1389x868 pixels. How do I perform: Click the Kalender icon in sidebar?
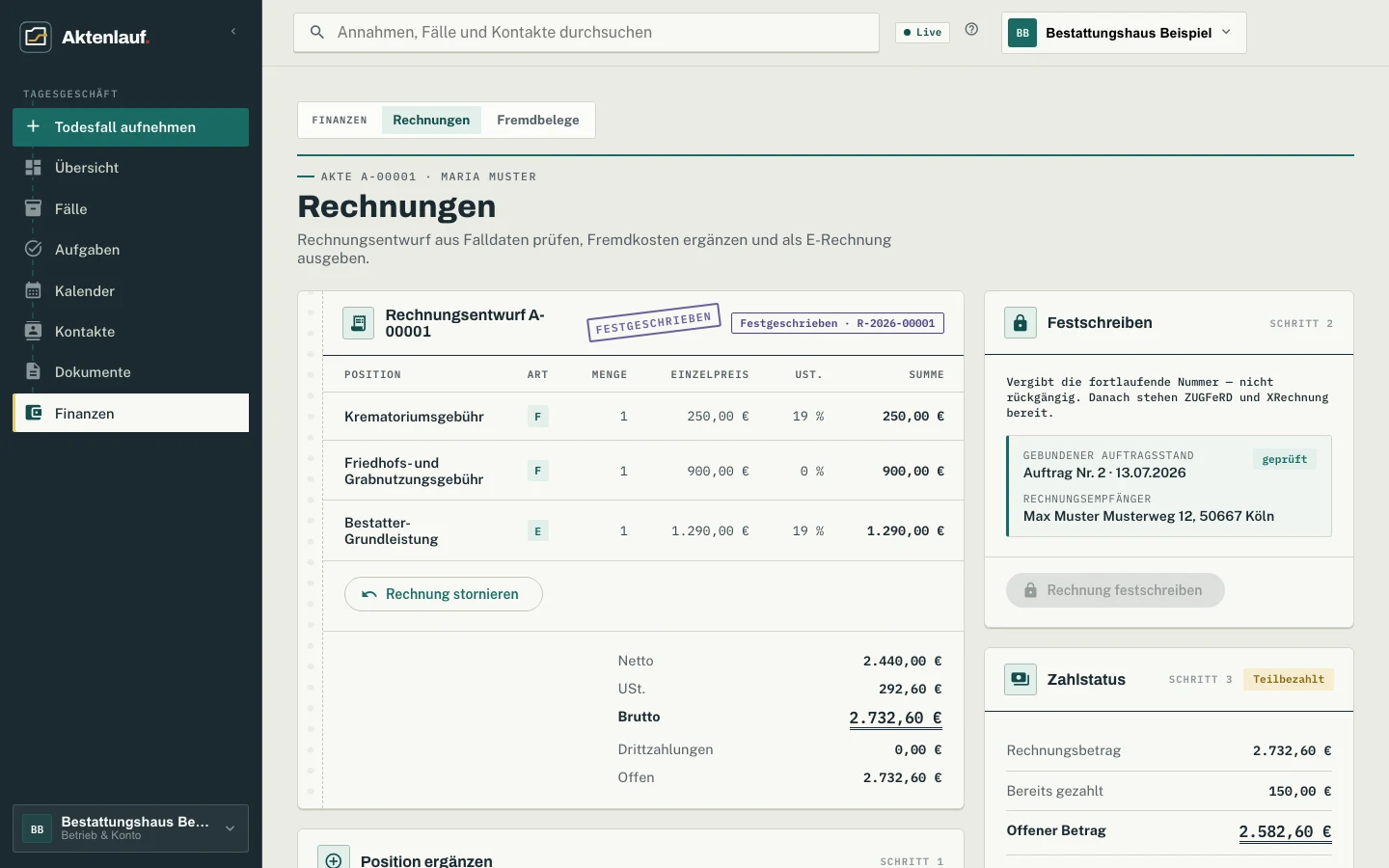[x=33, y=290]
